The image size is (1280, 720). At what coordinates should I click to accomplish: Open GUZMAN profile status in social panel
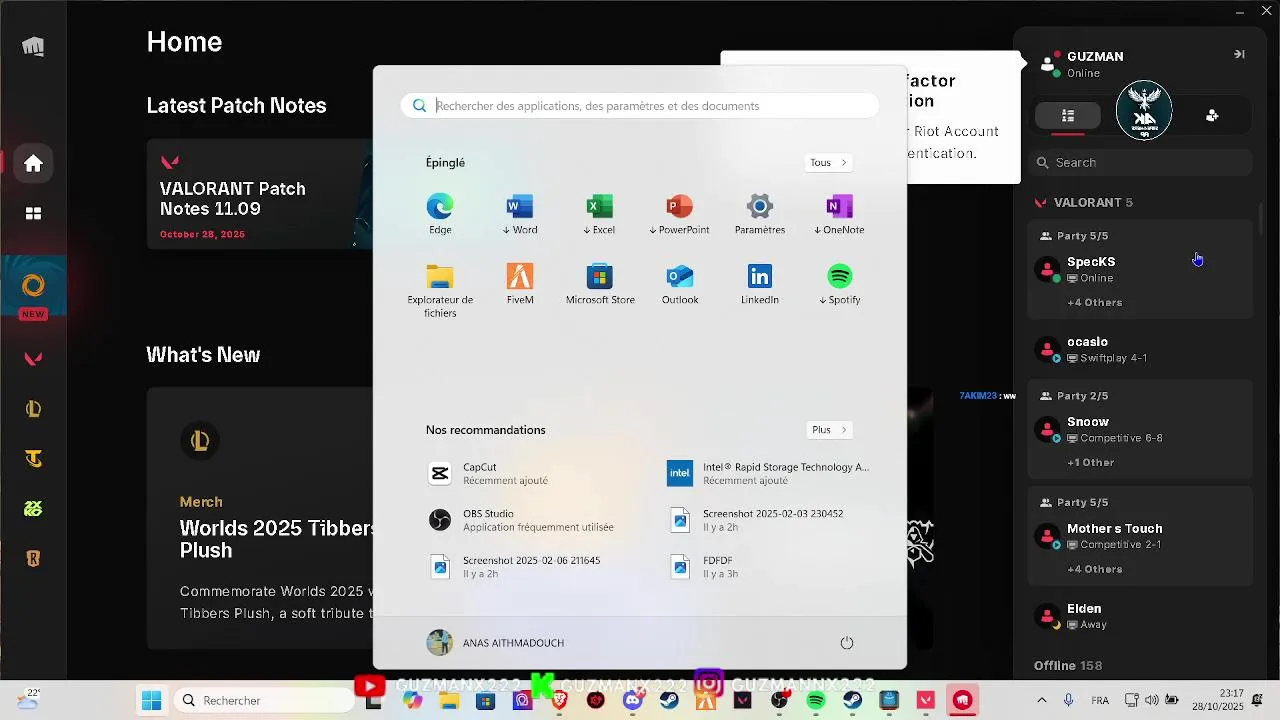pos(1082,64)
